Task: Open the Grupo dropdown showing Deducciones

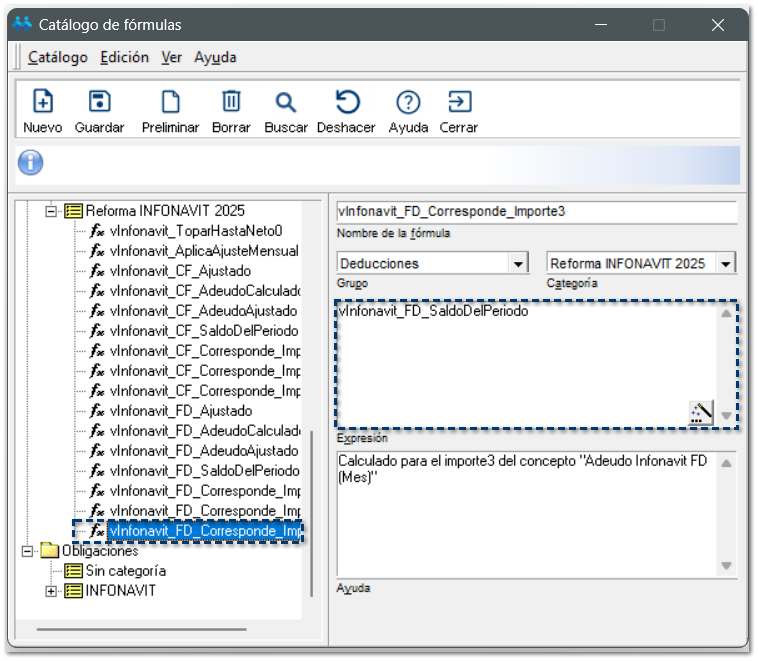Action: [x=518, y=264]
